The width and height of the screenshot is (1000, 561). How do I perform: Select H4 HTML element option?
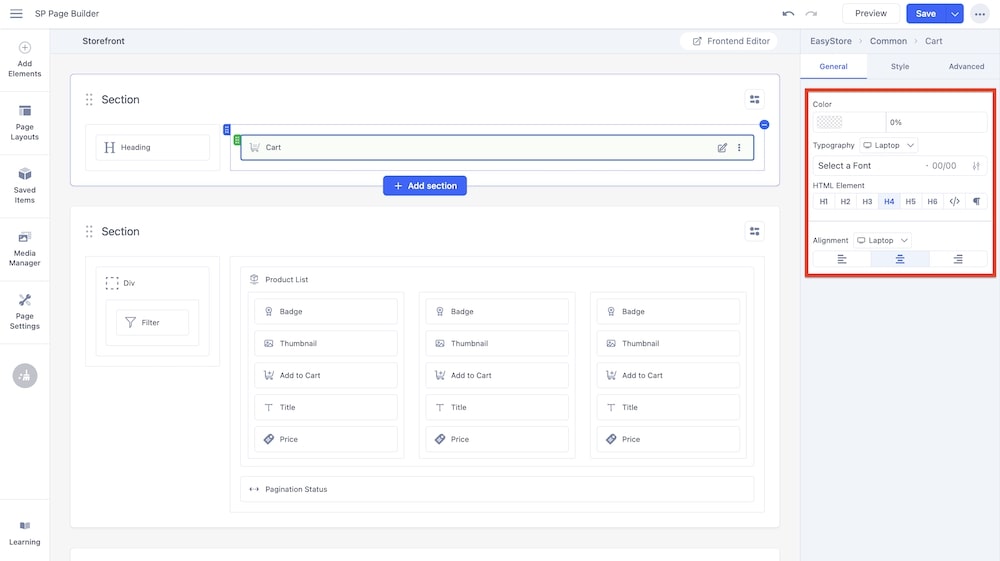[x=889, y=202]
